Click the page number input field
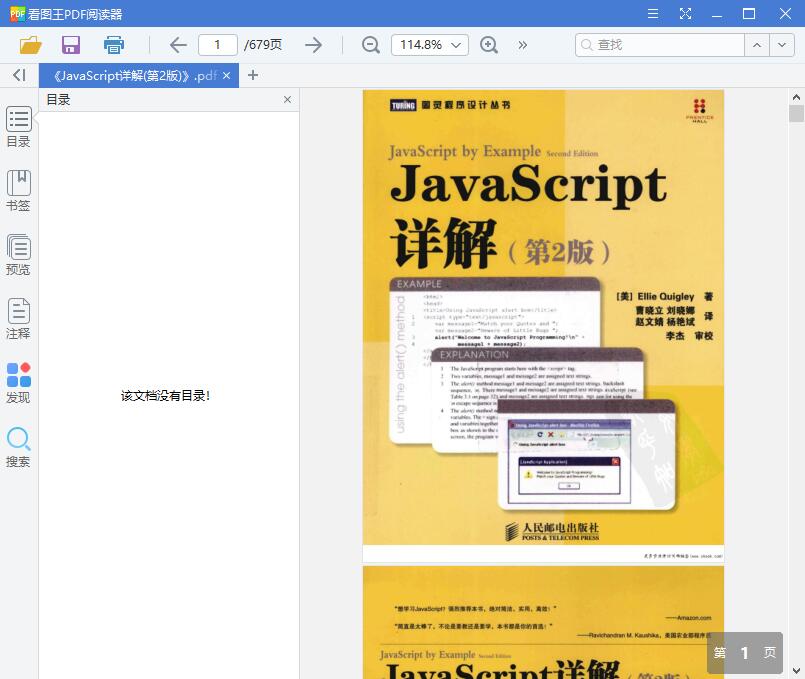 click(218, 45)
